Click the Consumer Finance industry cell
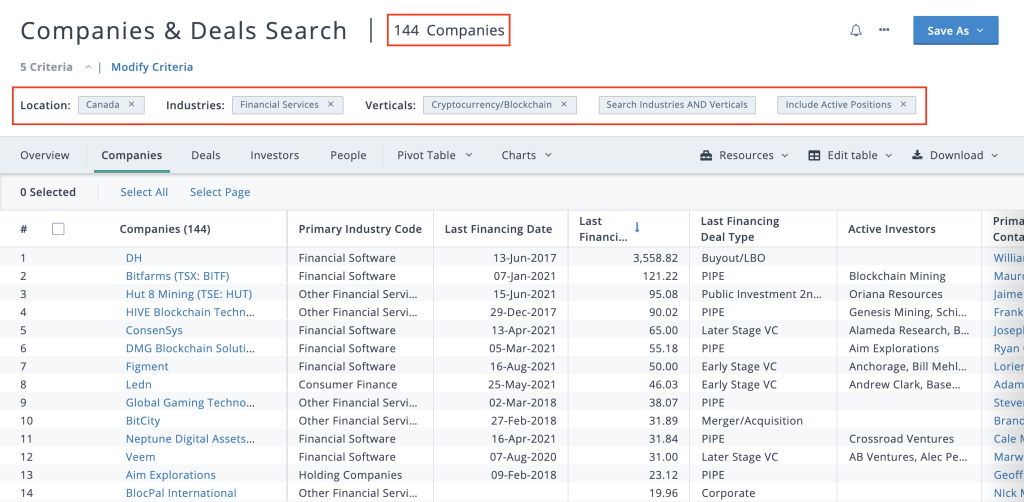Image resolution: width=1024 pixels, height=502 pixels. (x=347, y=384)
